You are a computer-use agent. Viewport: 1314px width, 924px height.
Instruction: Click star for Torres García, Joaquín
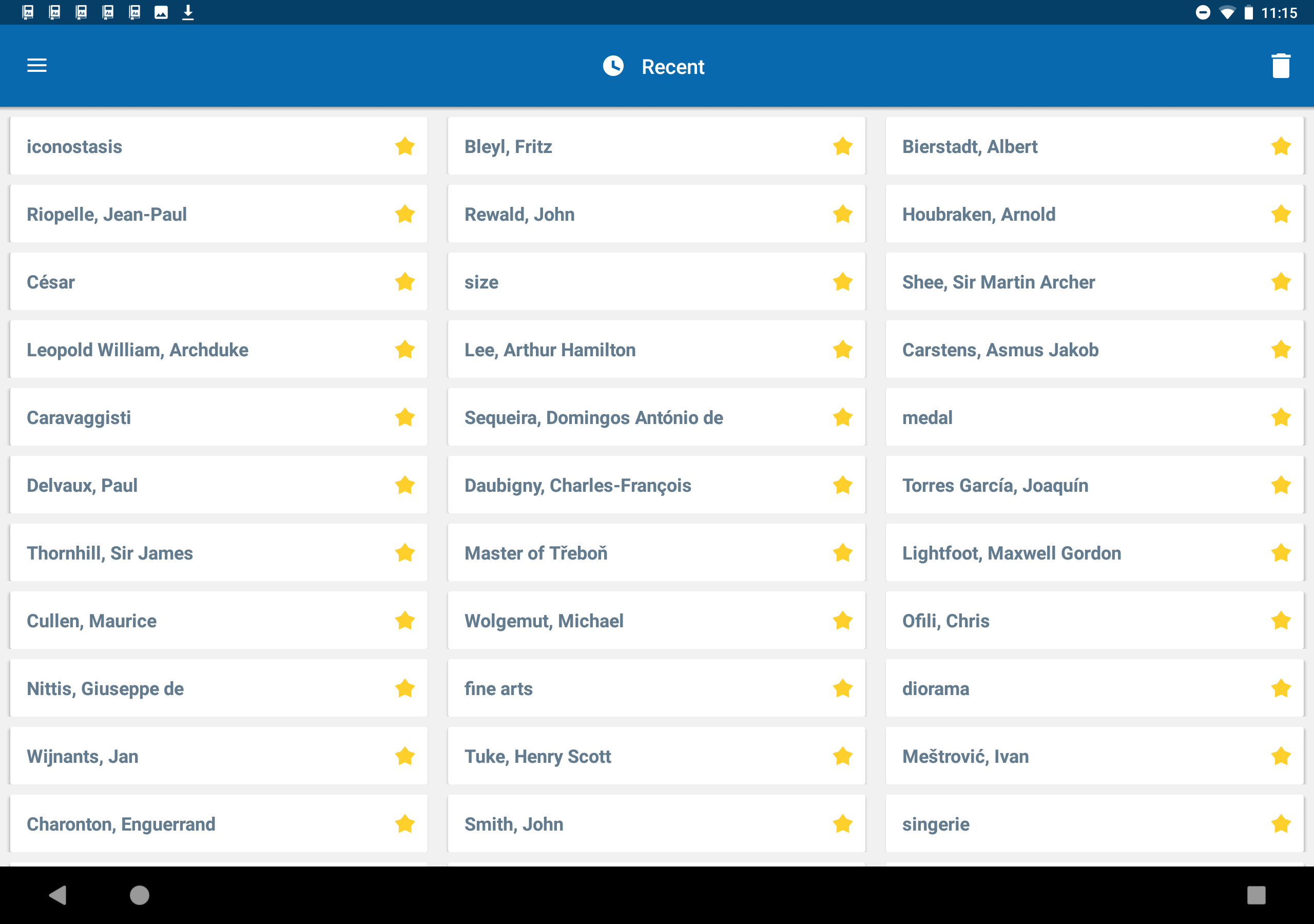pos(1281,485)
